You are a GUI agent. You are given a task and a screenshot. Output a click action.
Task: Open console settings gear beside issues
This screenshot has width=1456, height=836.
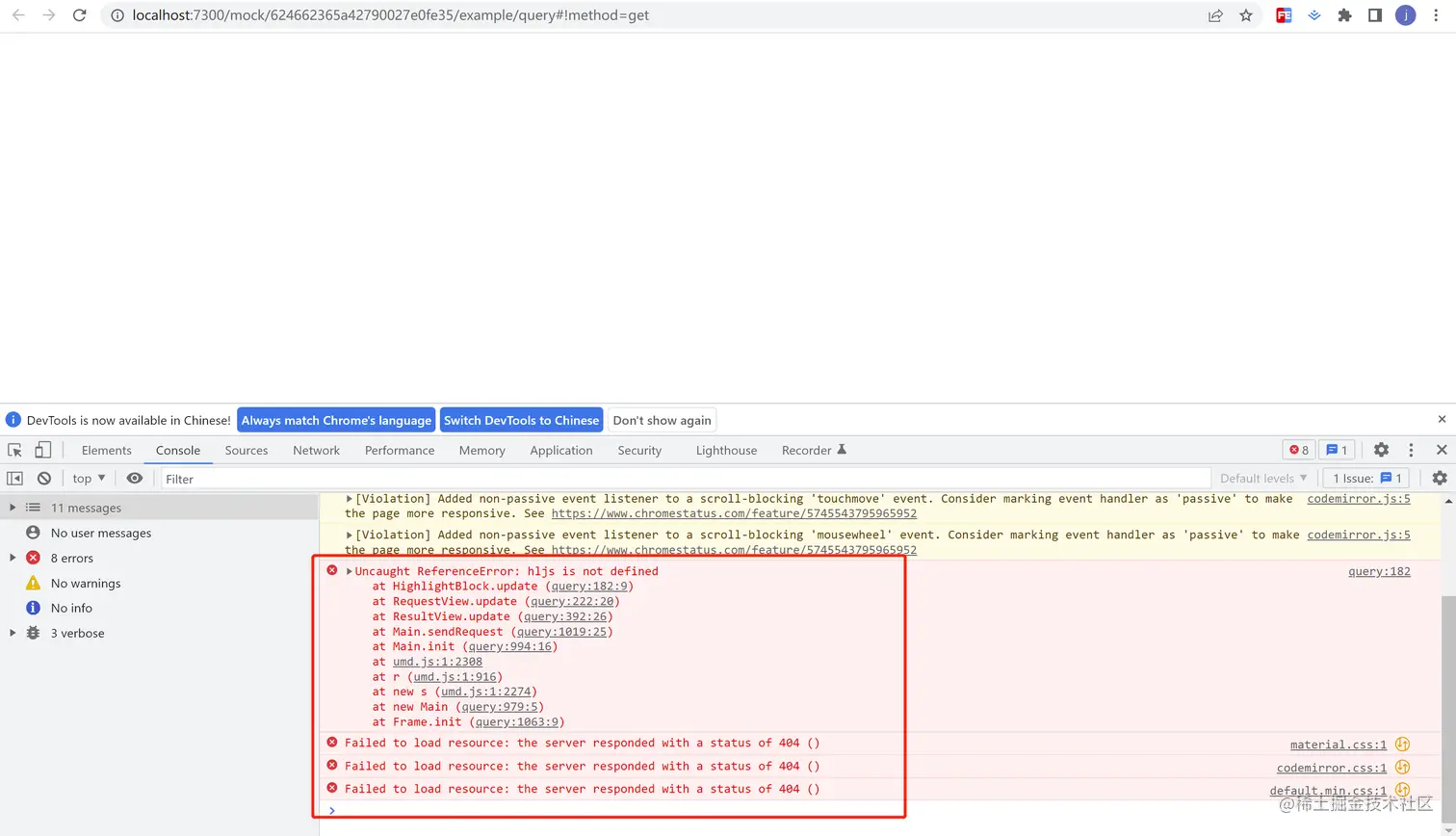[1440, 478]
